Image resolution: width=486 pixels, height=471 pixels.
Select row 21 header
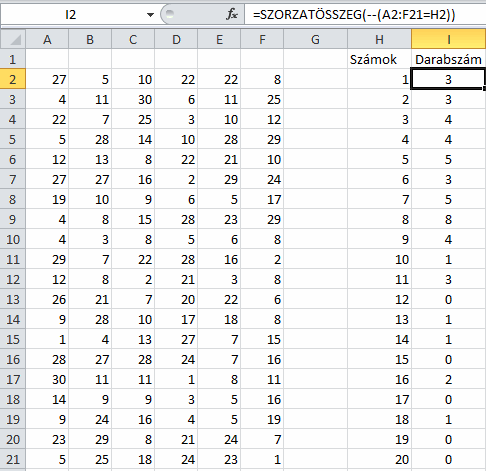(13, 459)
